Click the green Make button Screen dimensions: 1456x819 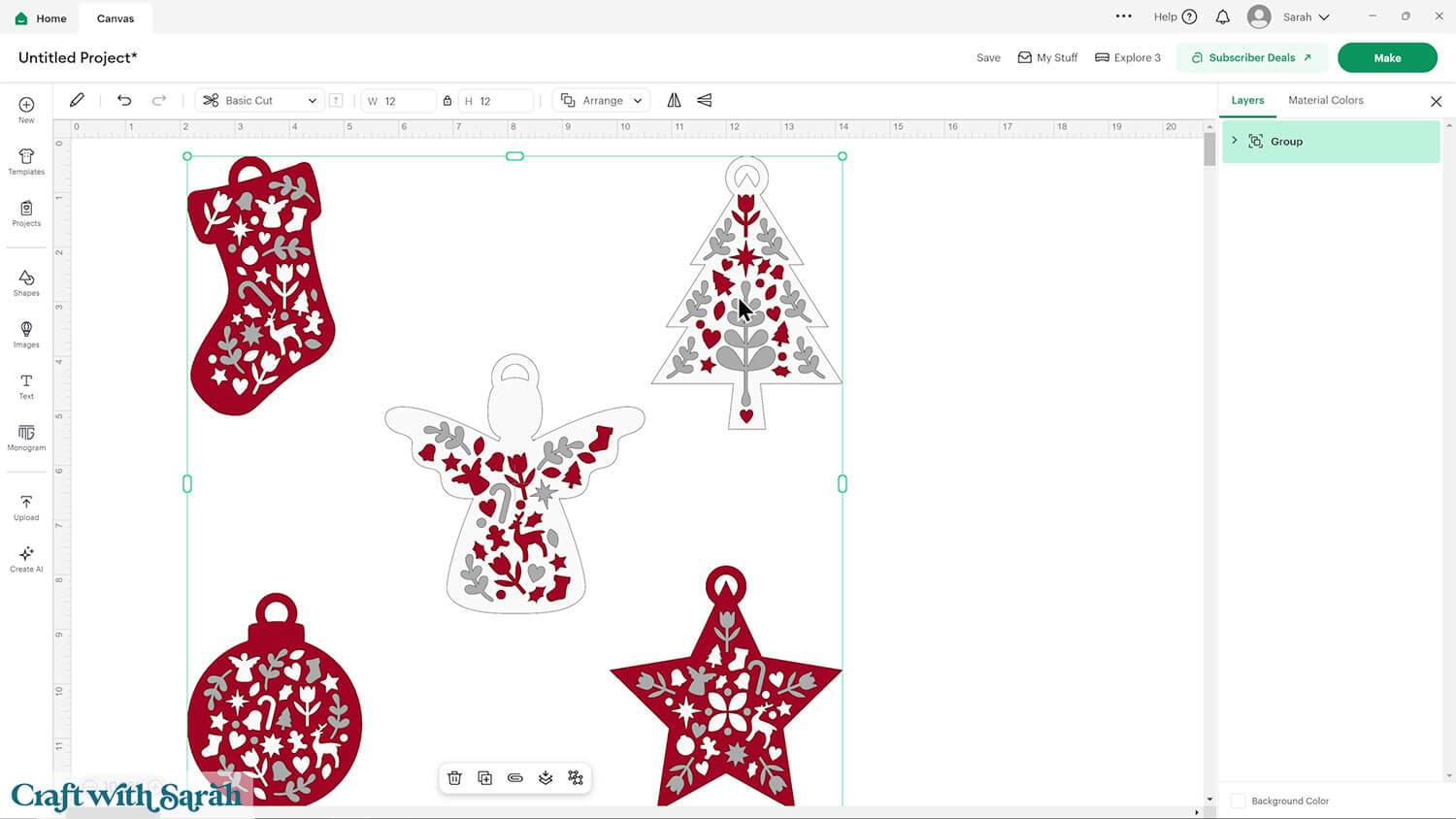point(1386,57)
